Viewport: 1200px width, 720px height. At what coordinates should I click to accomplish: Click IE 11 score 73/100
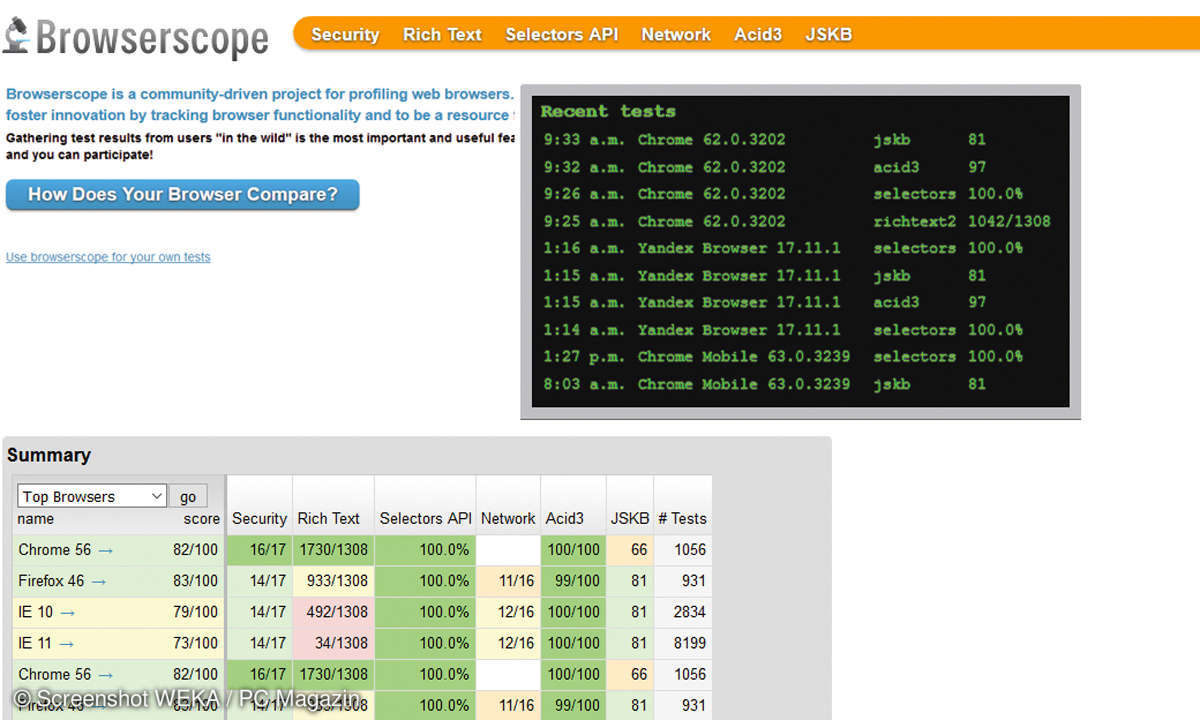195,642
